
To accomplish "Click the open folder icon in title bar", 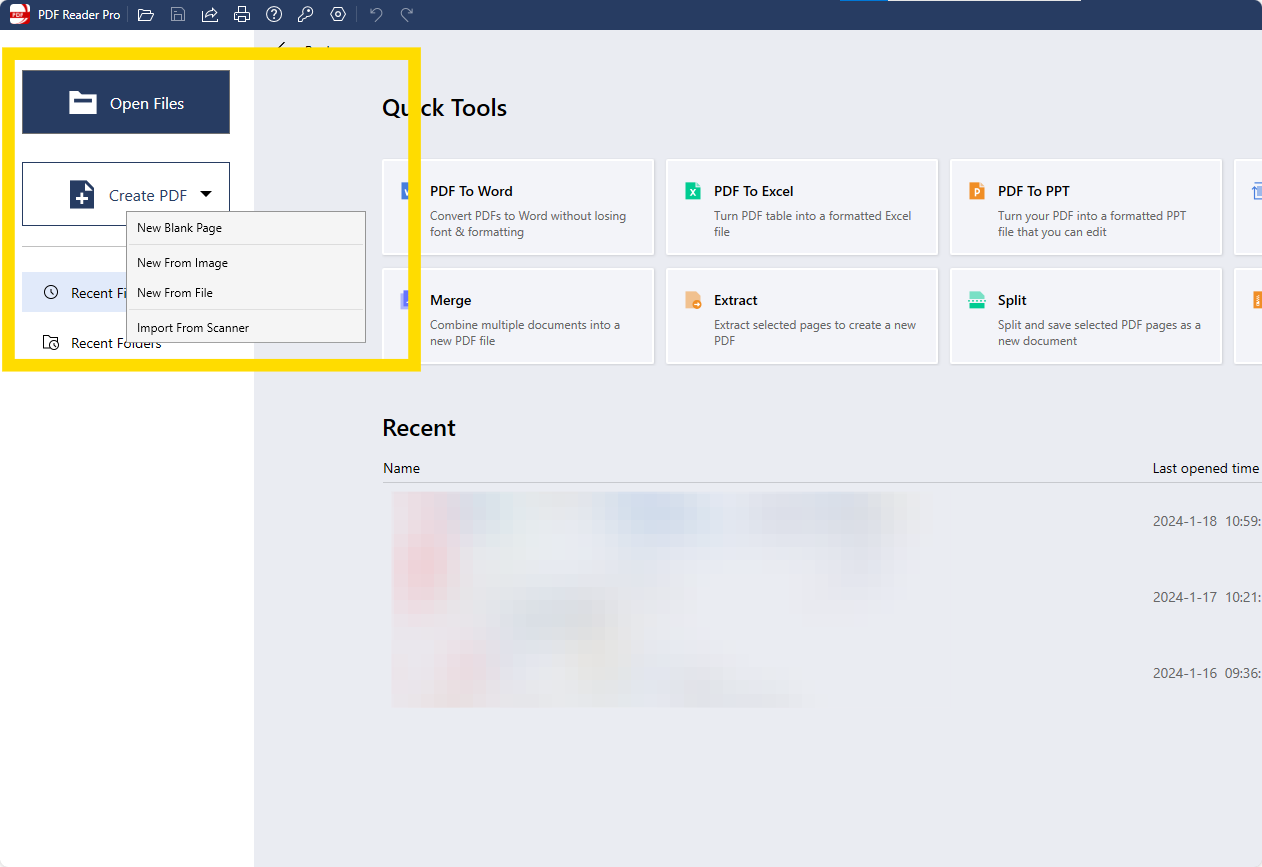I will [x=146, y=14].
